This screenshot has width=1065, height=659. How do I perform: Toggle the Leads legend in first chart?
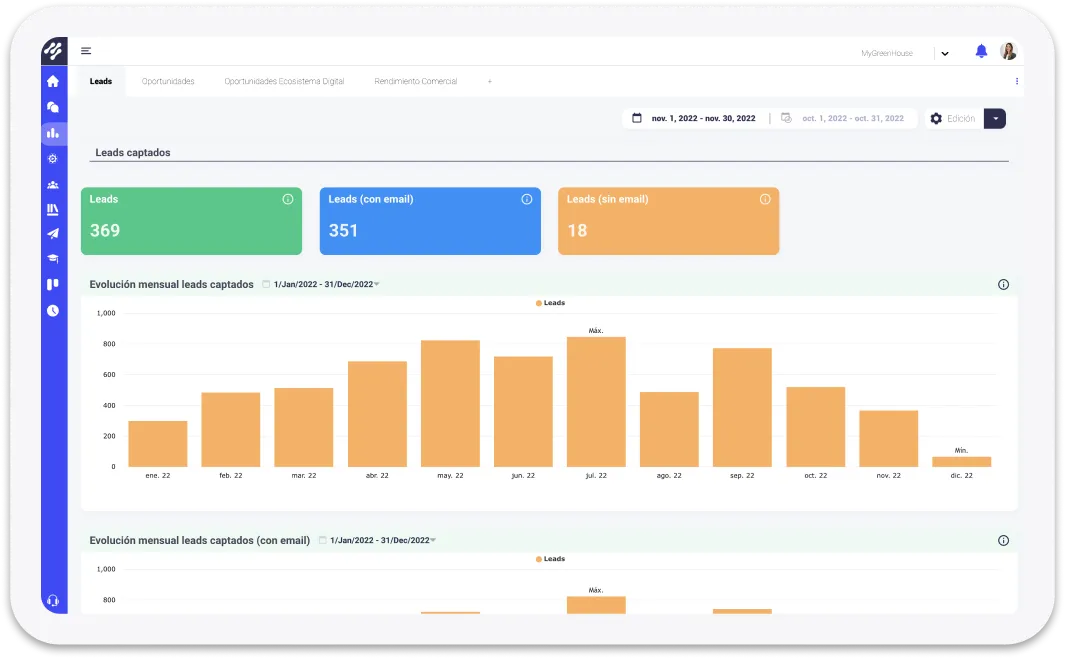coord(550,303)
